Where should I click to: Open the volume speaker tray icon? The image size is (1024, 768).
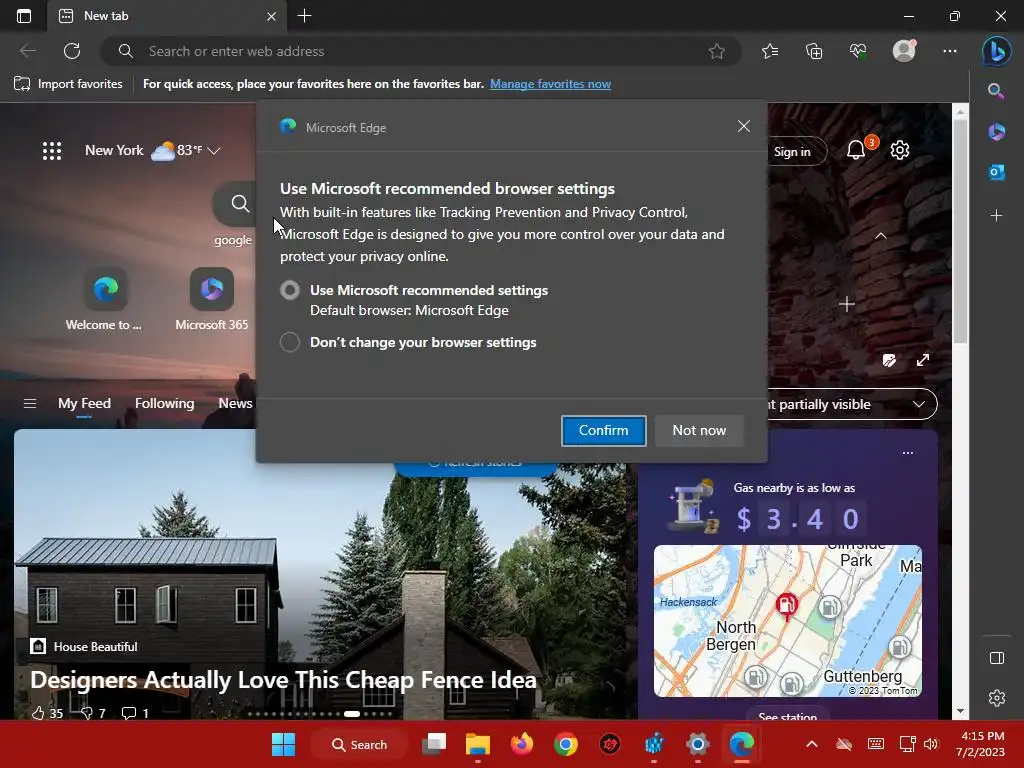click(931, 744)
